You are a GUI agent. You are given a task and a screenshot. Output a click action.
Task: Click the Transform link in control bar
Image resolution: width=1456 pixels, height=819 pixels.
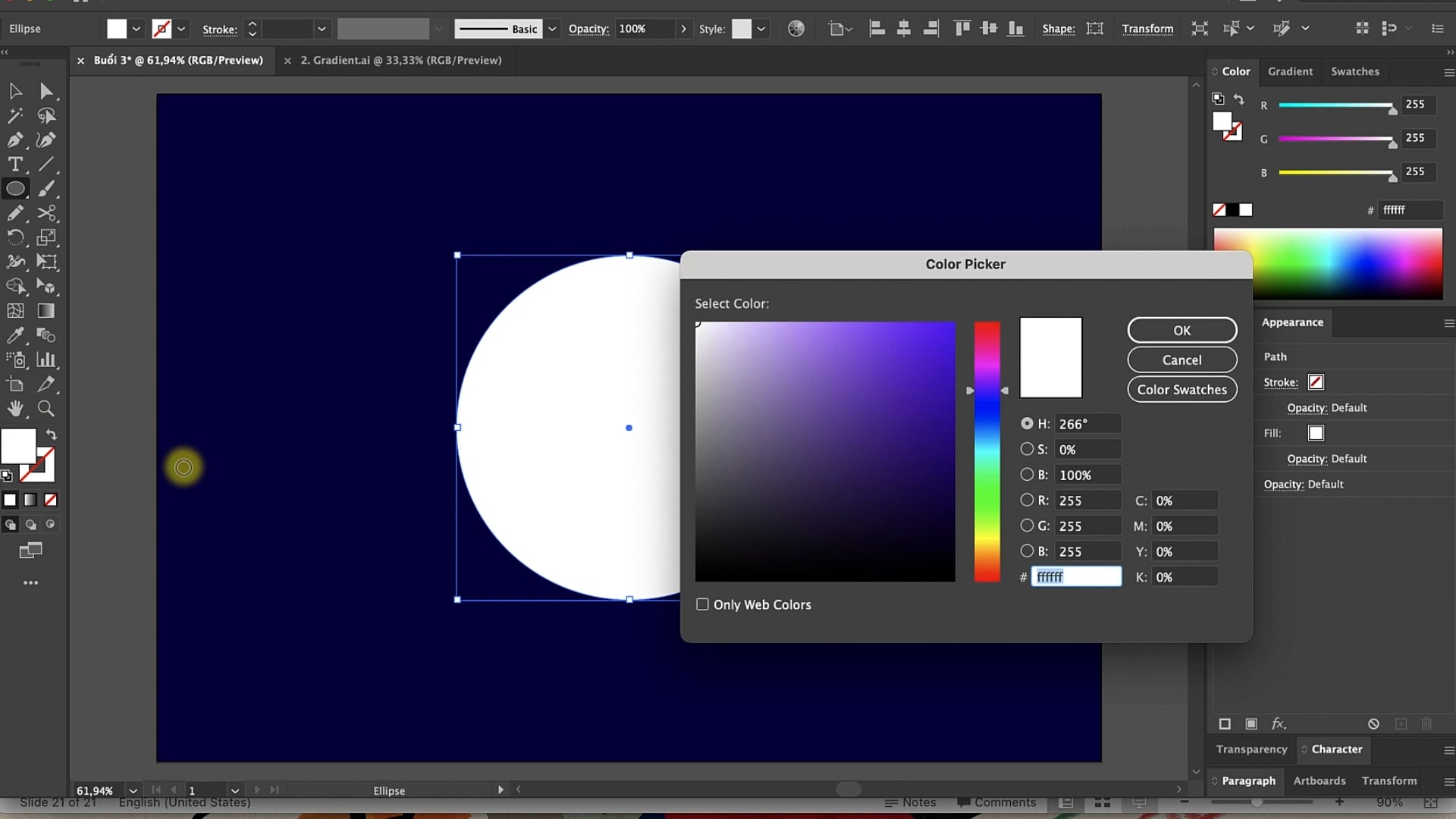pos(1147,29)
